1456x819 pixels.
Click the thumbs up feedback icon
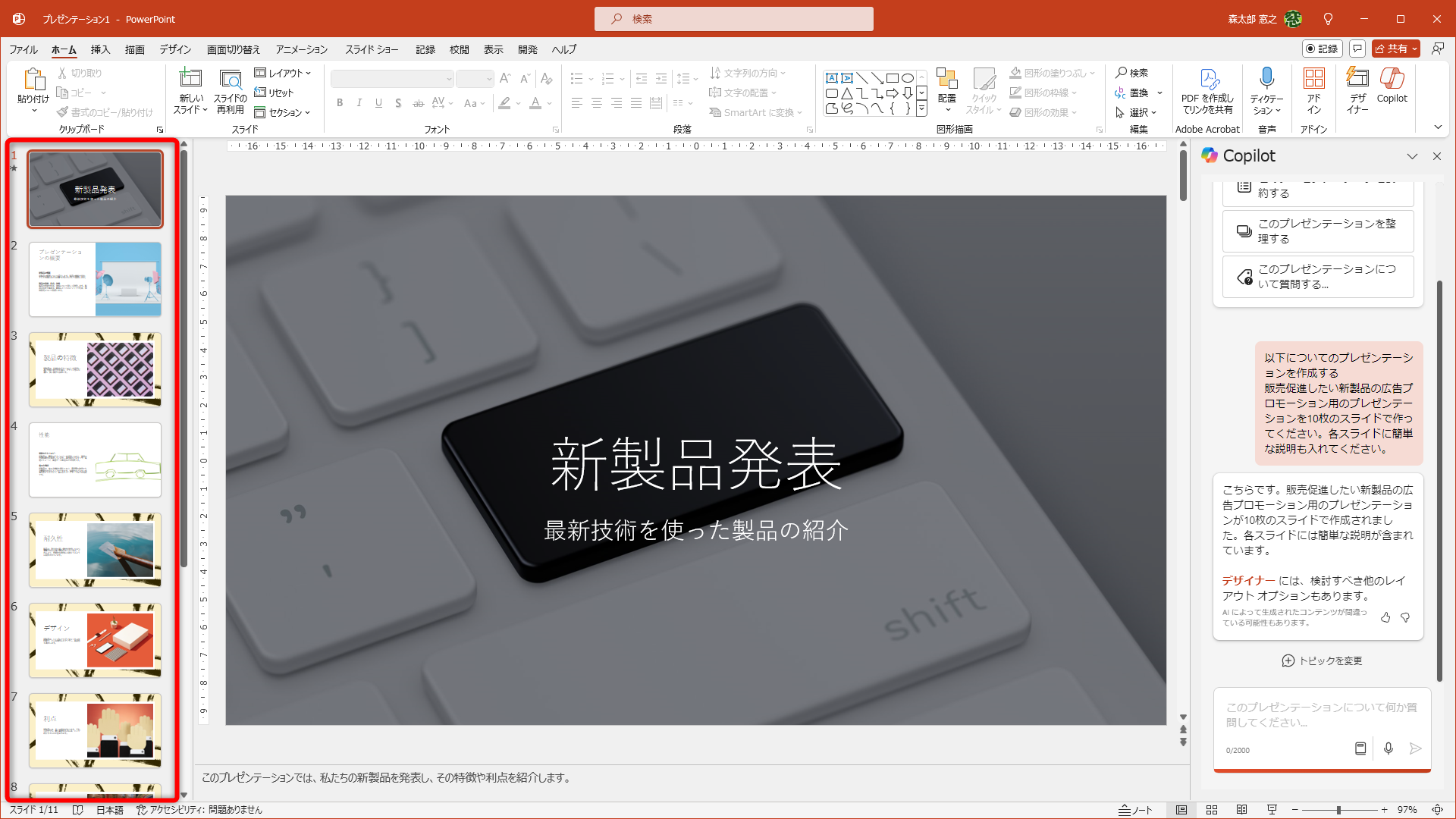[1385, 617]
